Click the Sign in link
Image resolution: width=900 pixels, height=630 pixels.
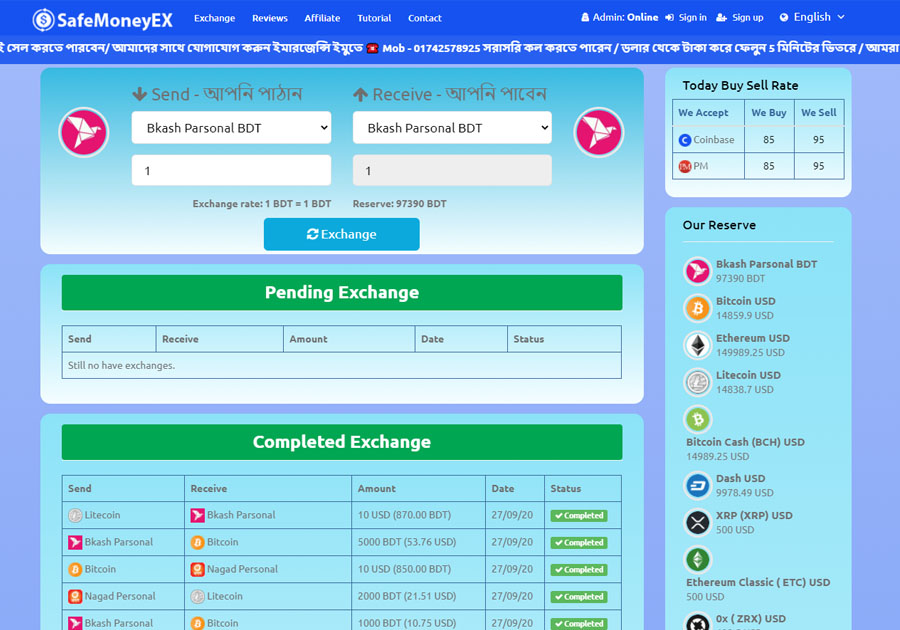pos(685,18)
